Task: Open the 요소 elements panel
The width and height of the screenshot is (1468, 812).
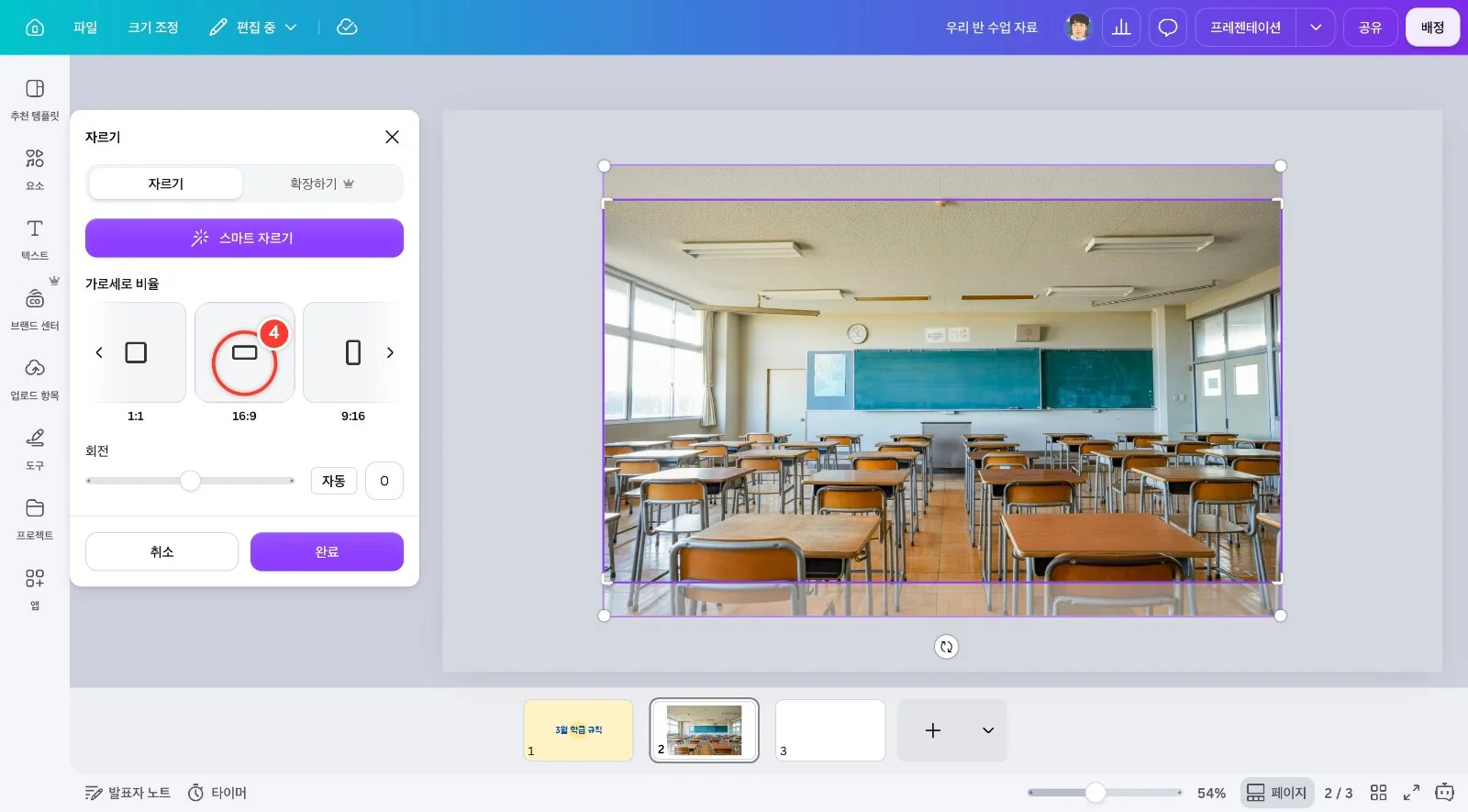Action: coord(35,169)
